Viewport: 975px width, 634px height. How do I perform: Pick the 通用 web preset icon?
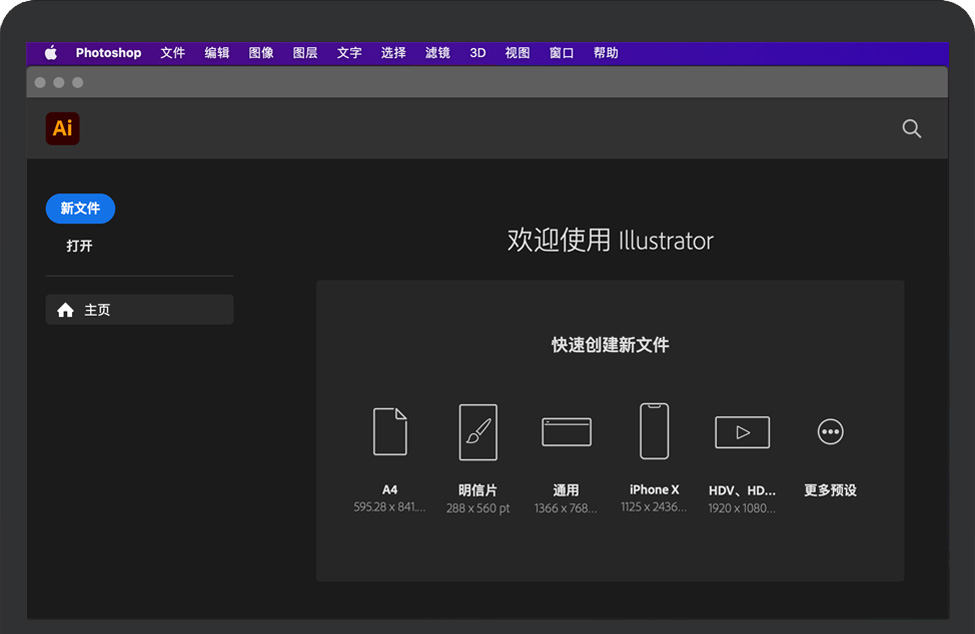566,432
